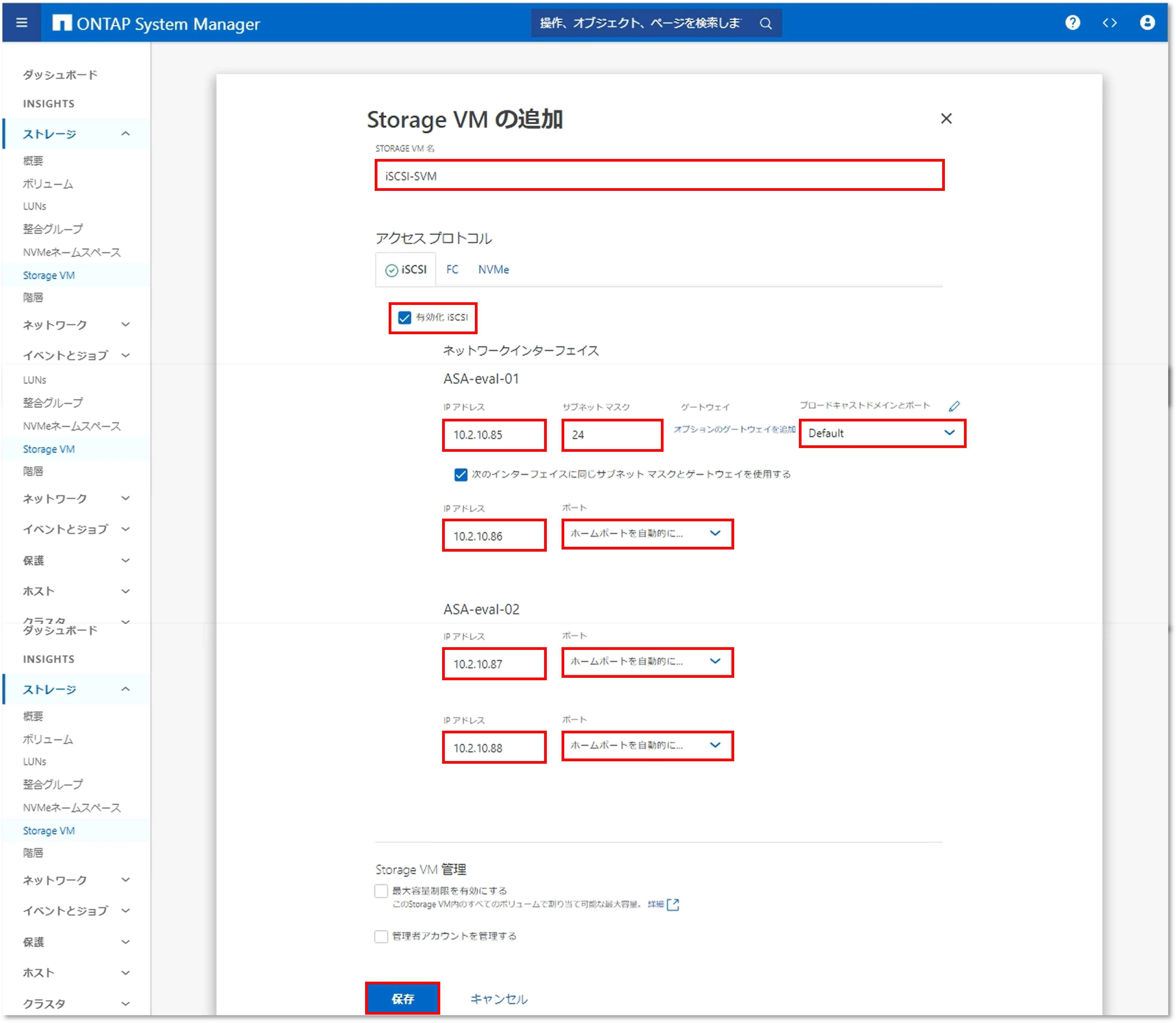The height and width of the screenshot is (1023, 1176).
Task: Click the IP address field 10.2.10.87
Action: pos(494,664)
